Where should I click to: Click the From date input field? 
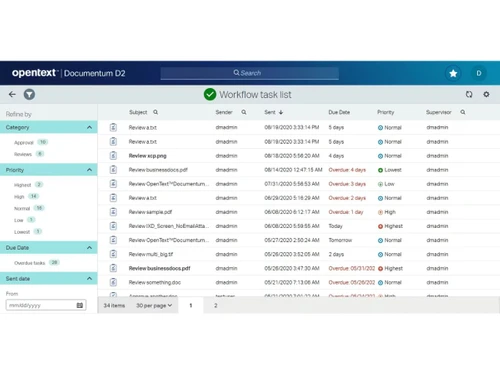46,305
